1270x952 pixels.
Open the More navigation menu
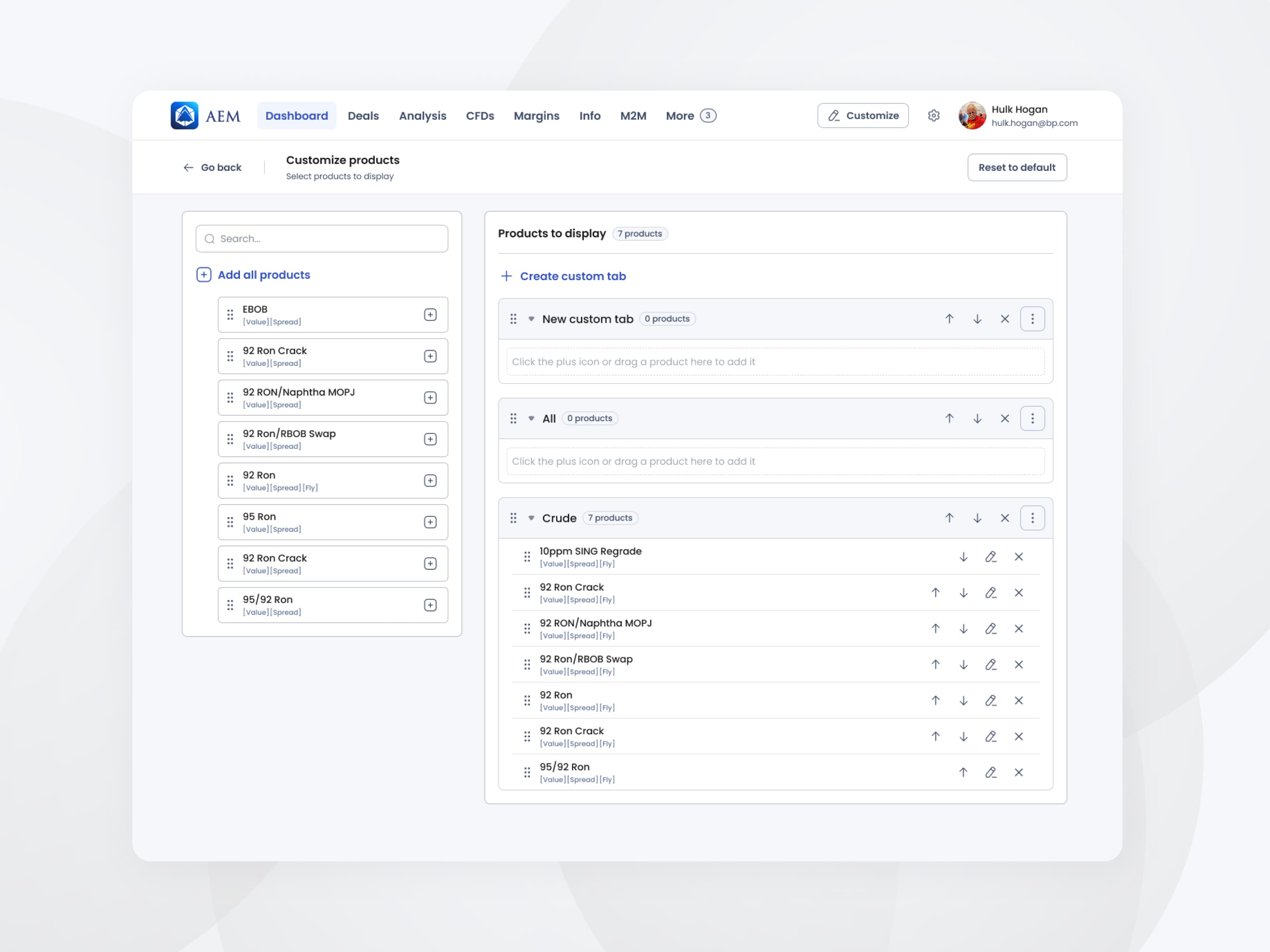pos(691,115)
